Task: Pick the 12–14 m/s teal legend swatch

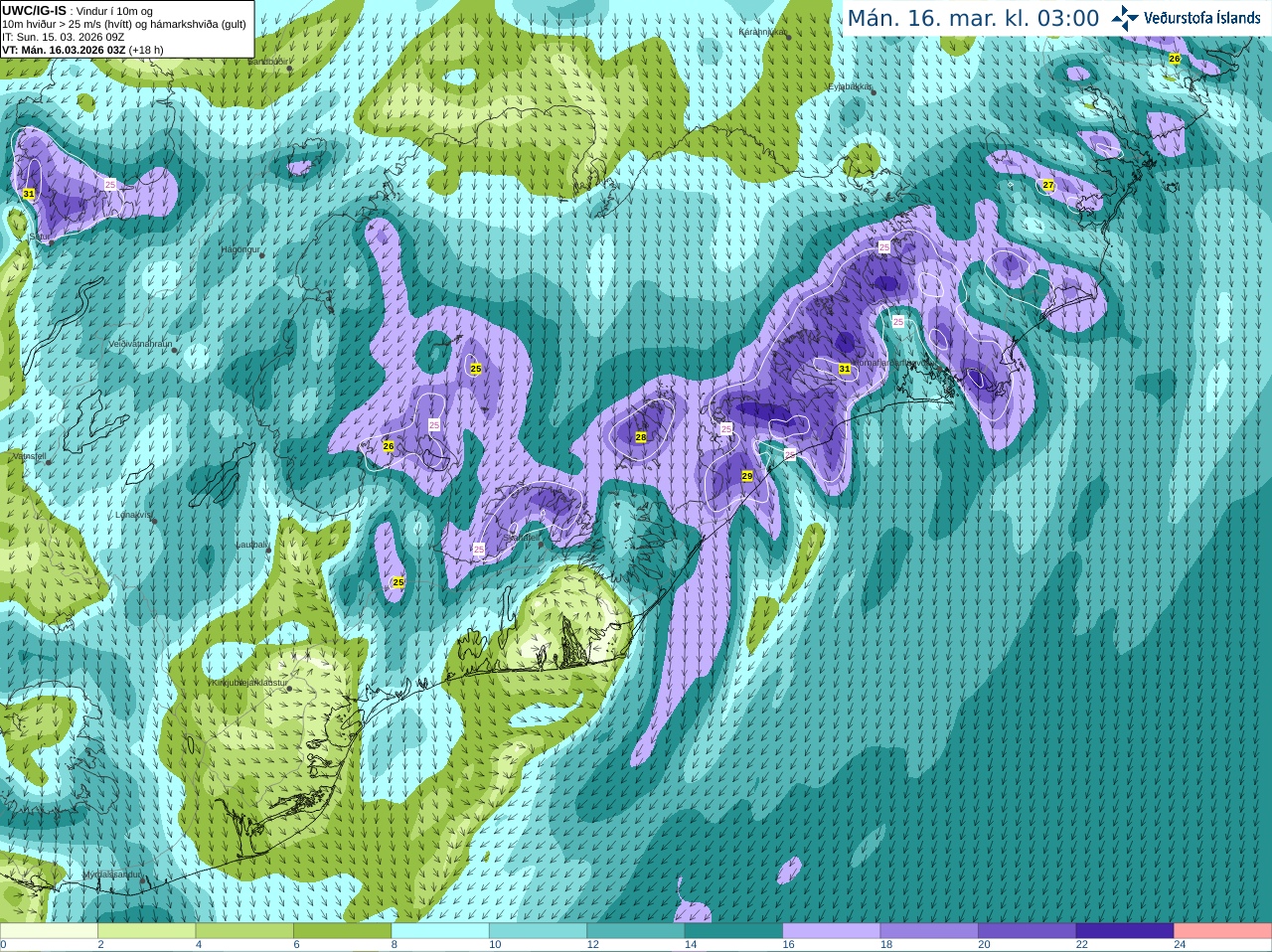Action: (x=636, y=931)
